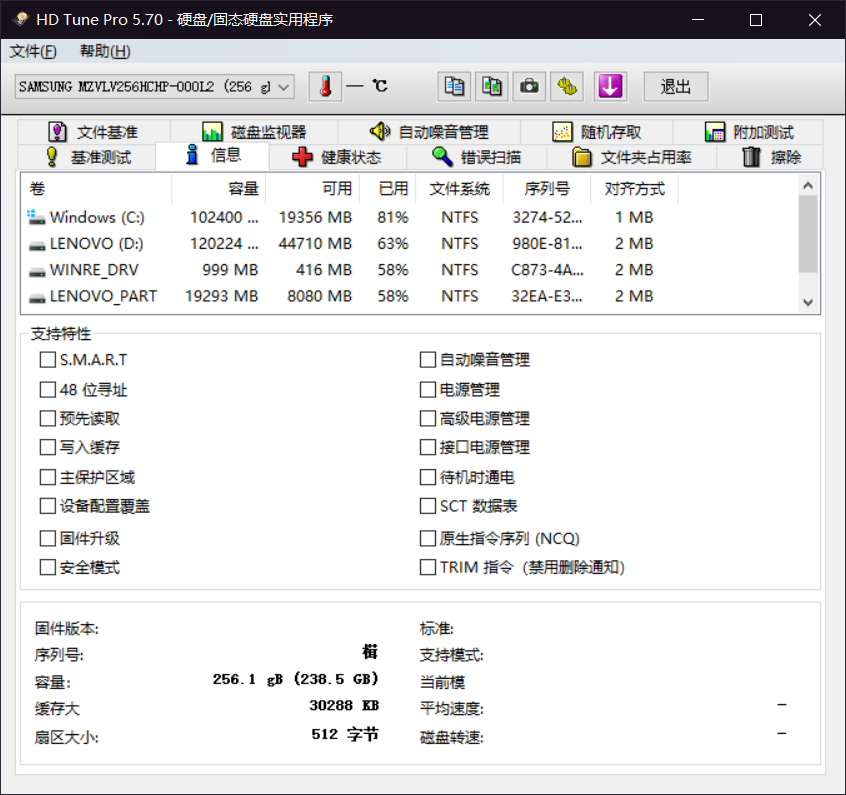Screen dimensions: 846x795
Task: Click the 19356 MB free space value
Action: coord(315,217)
